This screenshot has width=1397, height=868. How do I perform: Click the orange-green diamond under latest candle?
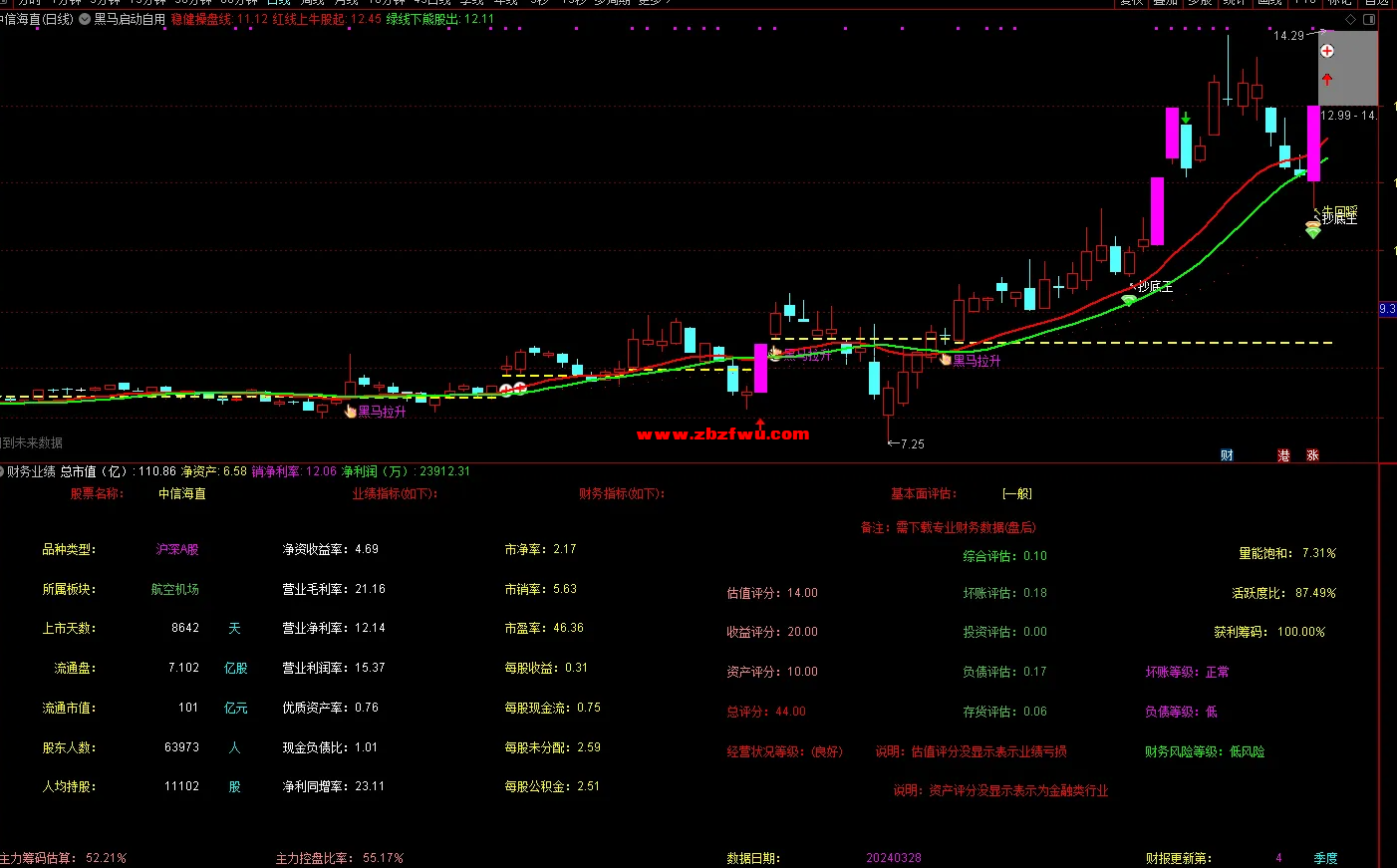point(1313,230)
